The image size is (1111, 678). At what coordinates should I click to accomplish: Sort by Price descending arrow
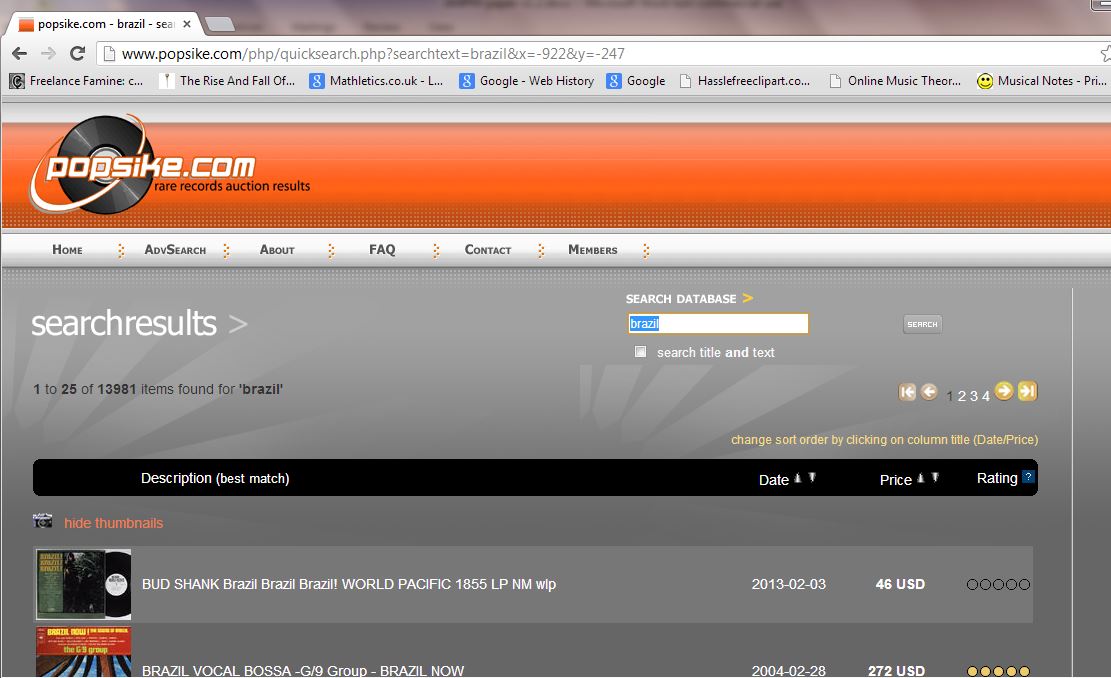tap(935, 478)
